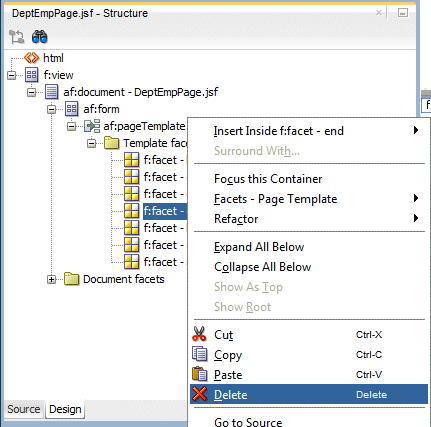Select the html tree label
The width and height of the screenshot is (431, 427).
(x=53, y=58)
